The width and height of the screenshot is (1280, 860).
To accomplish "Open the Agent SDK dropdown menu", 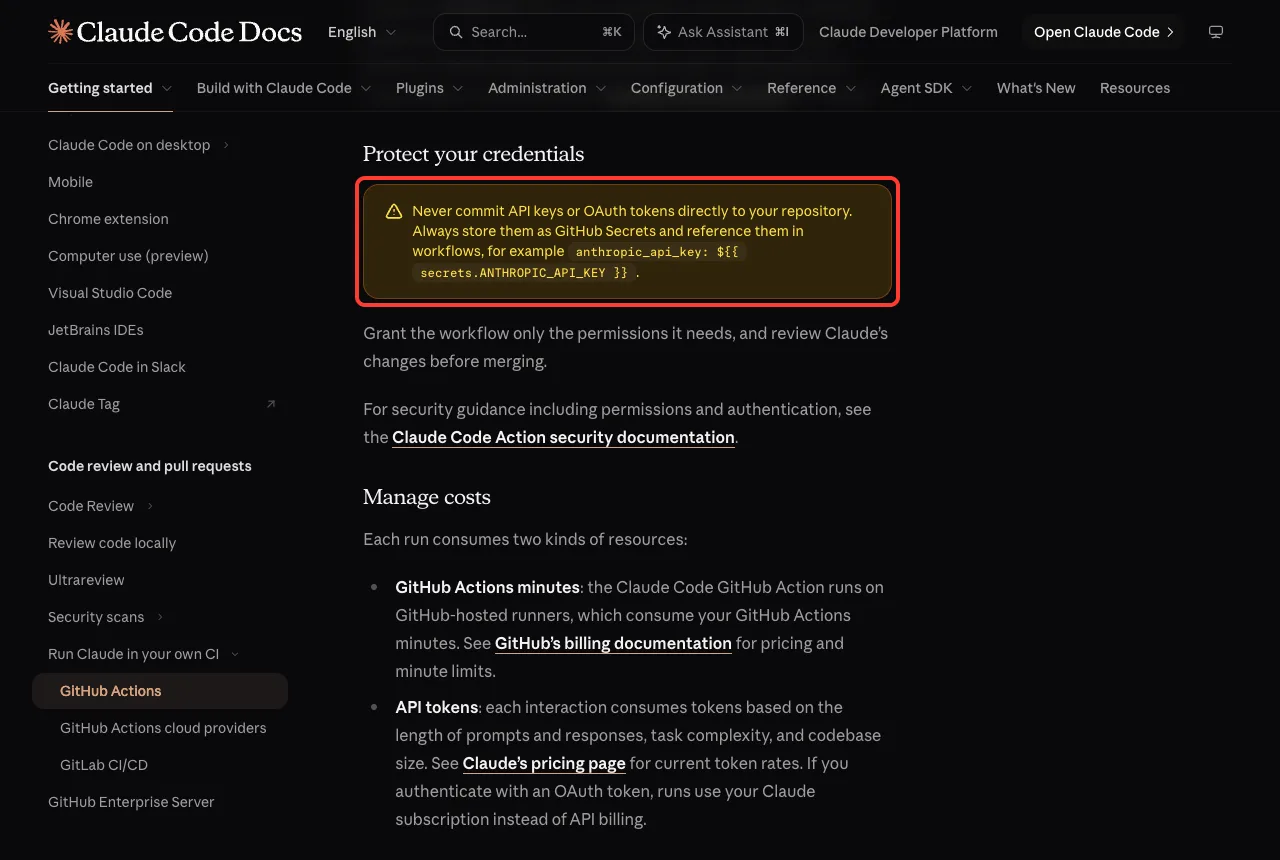I will coord(927,88).
